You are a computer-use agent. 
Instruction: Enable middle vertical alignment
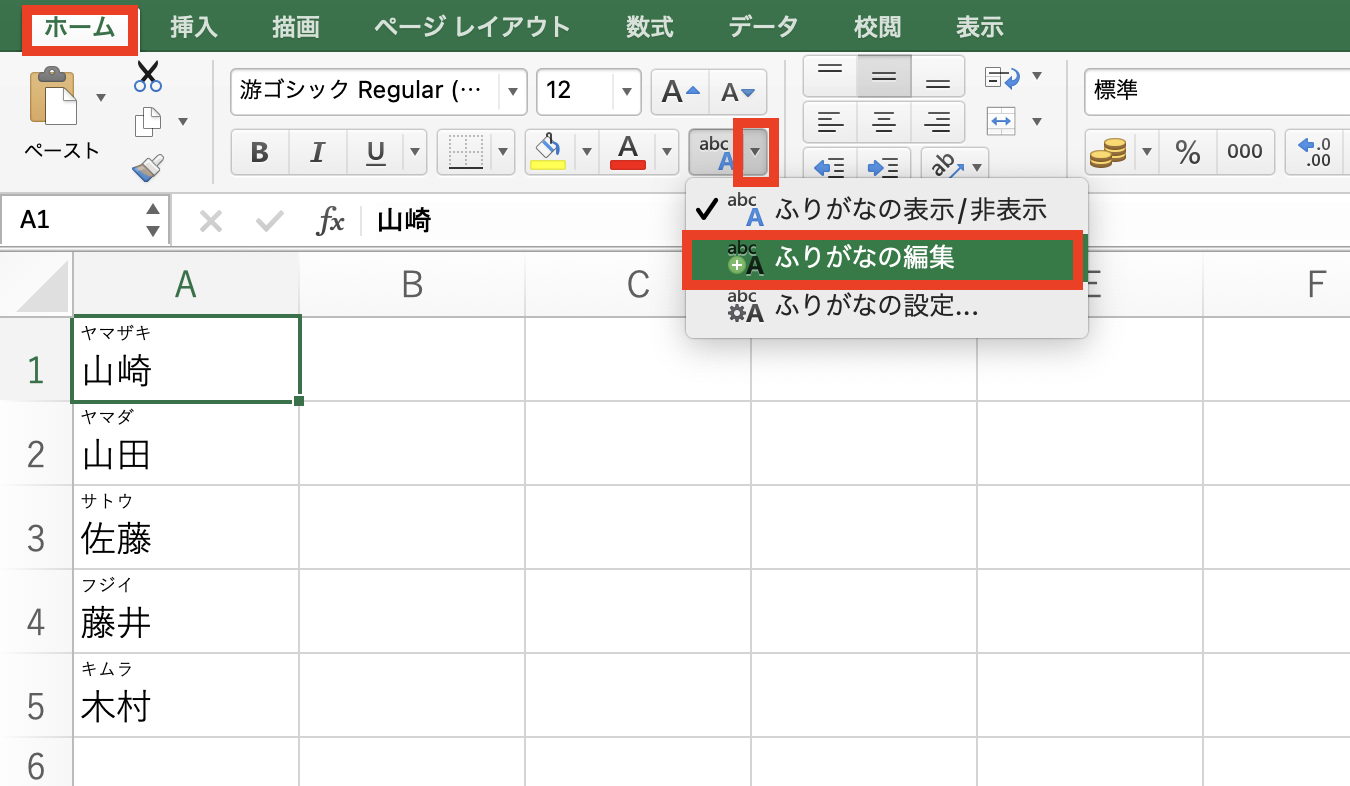tap(883, 75)
